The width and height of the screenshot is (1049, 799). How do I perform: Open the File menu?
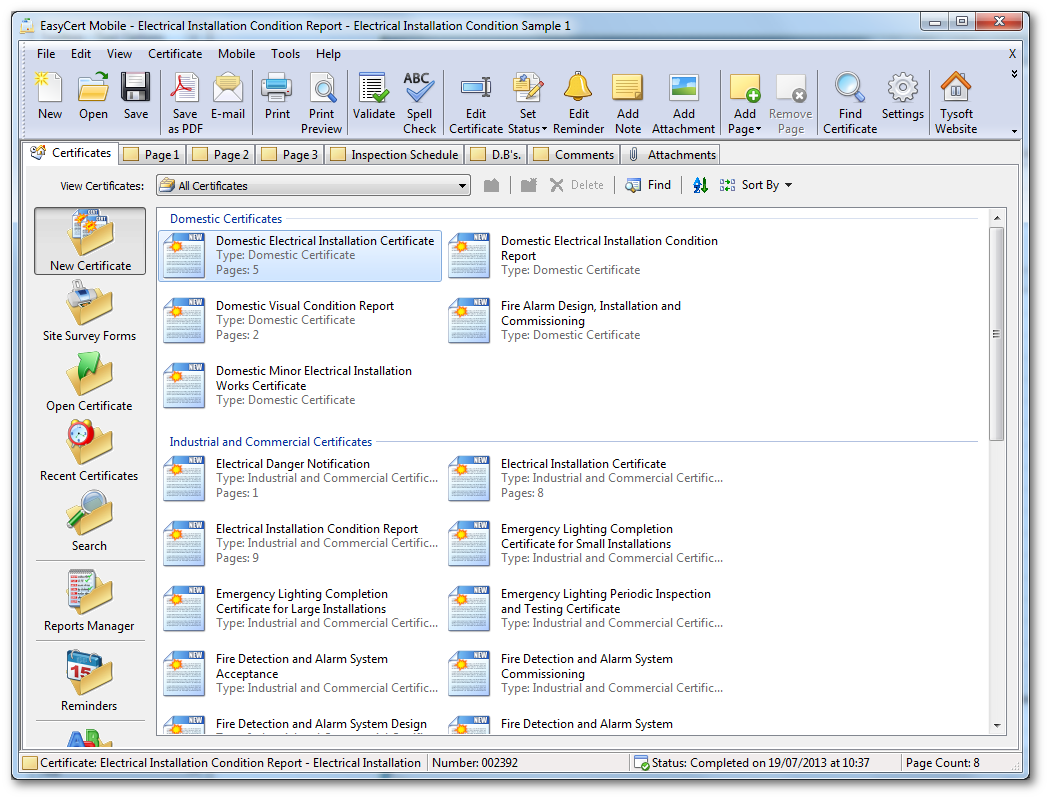coord(46,54)
